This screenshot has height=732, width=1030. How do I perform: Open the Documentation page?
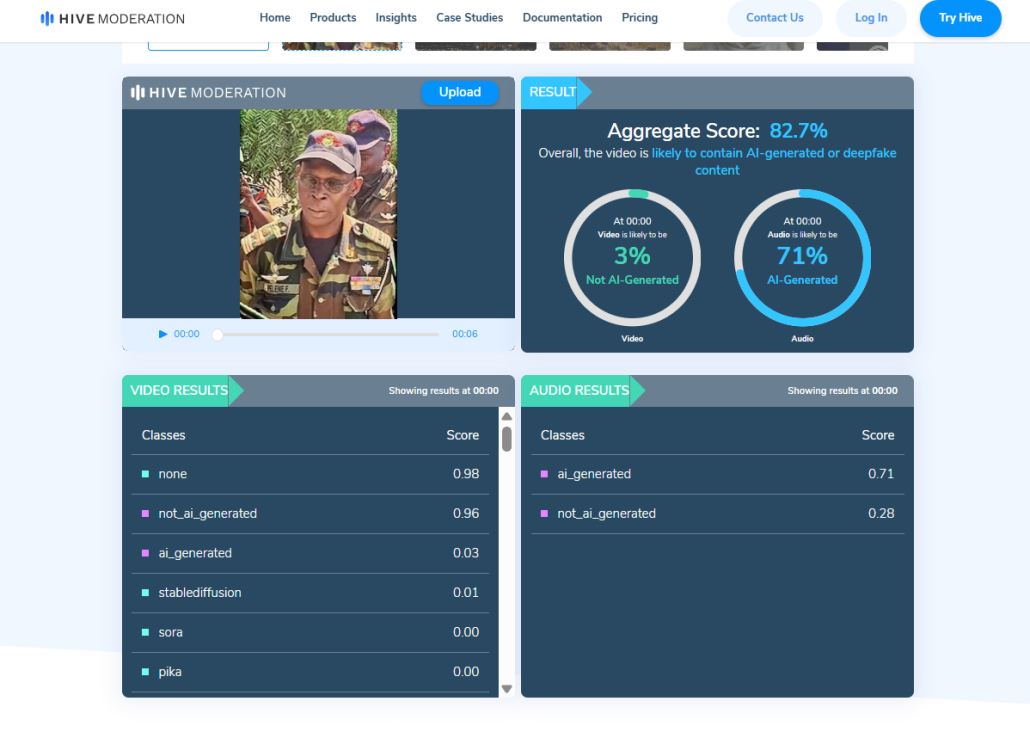pyautogui.click(x=562, y=18)
